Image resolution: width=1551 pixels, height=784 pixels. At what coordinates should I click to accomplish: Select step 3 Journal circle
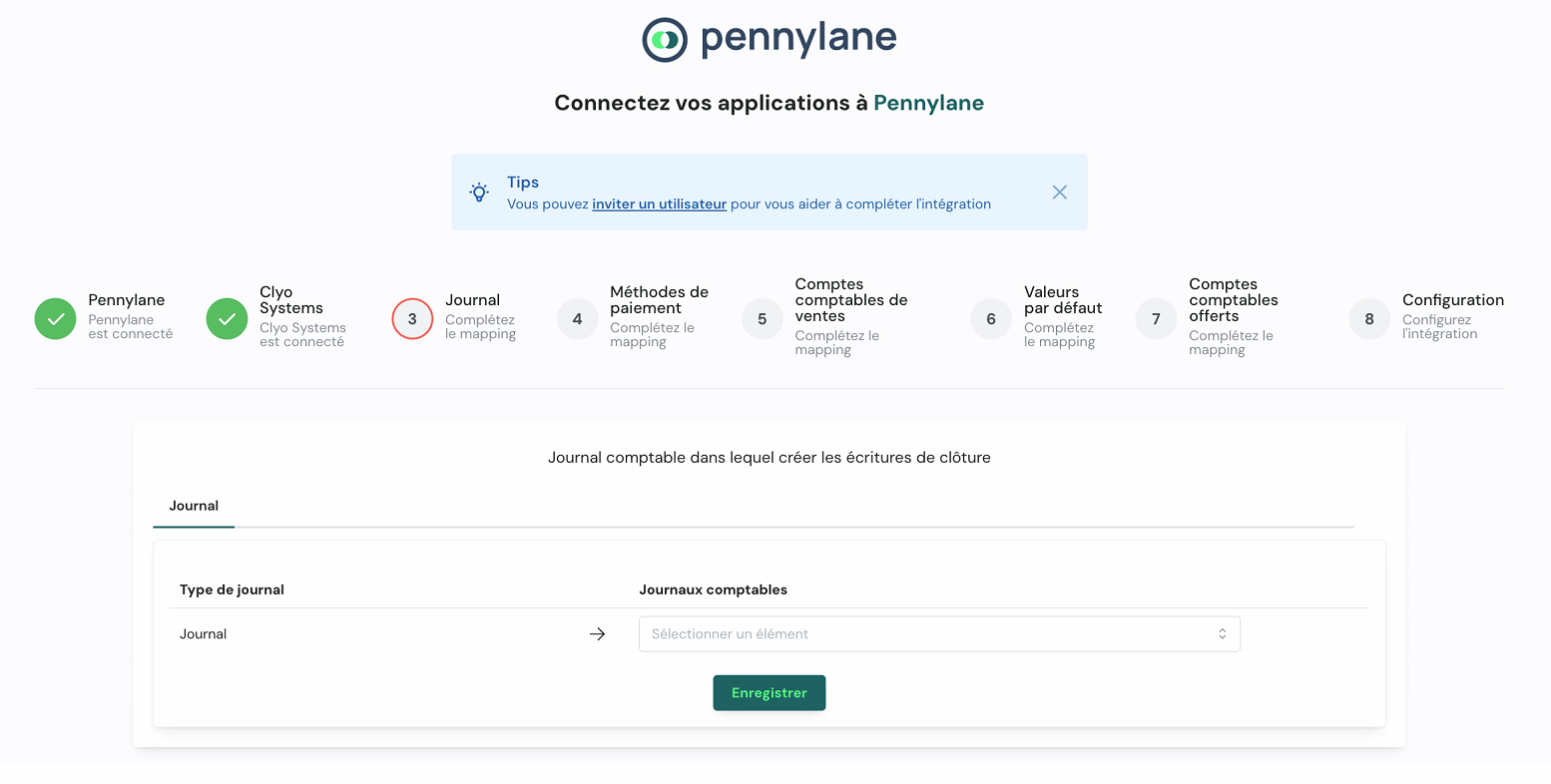coord(412,319)
